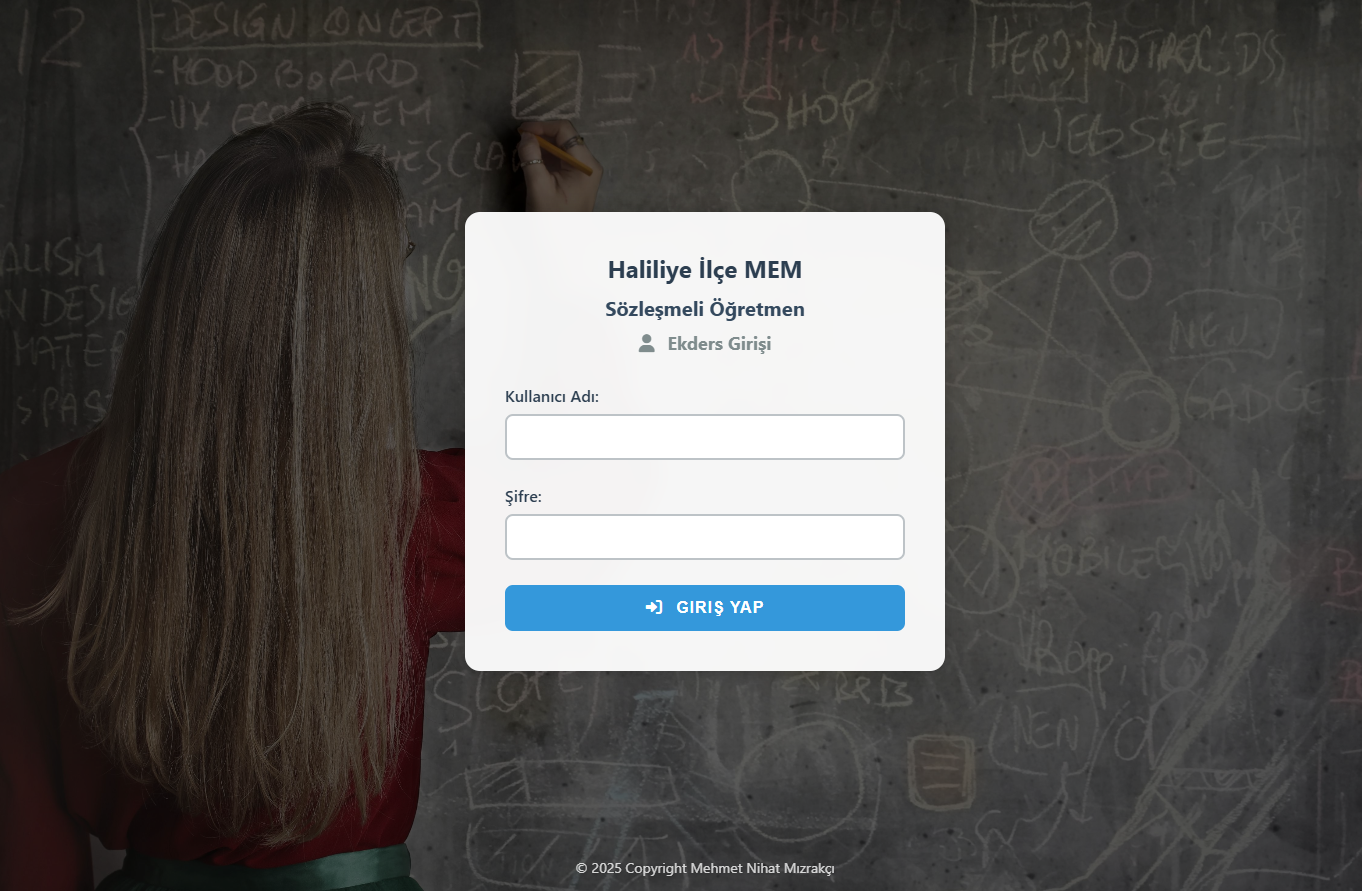Viewport: 1362px width, 891px height.
Task: Click the sign-in arrow icon inside Giriş Yap
Action: [x=654, y=607]
